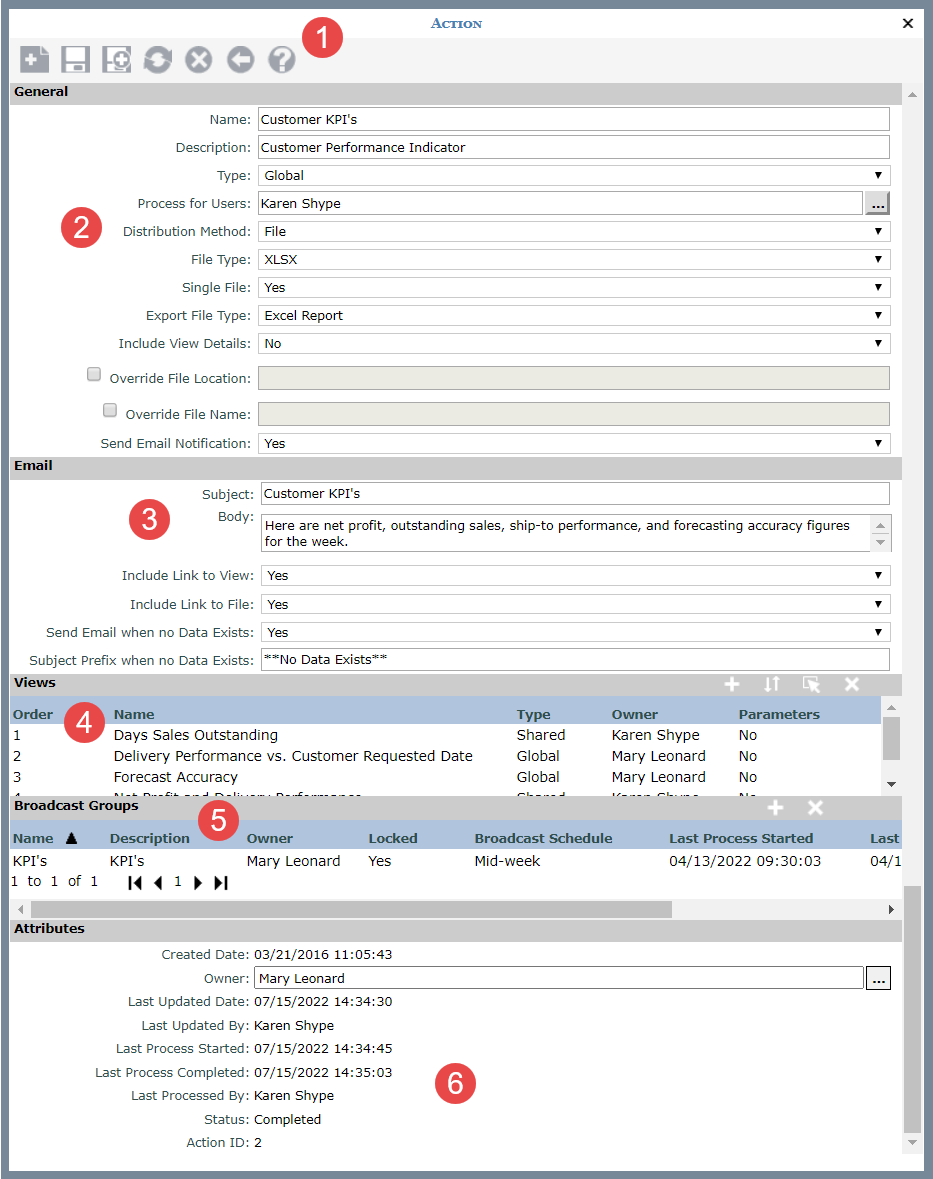
Task: Close the Action dialog
Action: (x=907, y=23)
